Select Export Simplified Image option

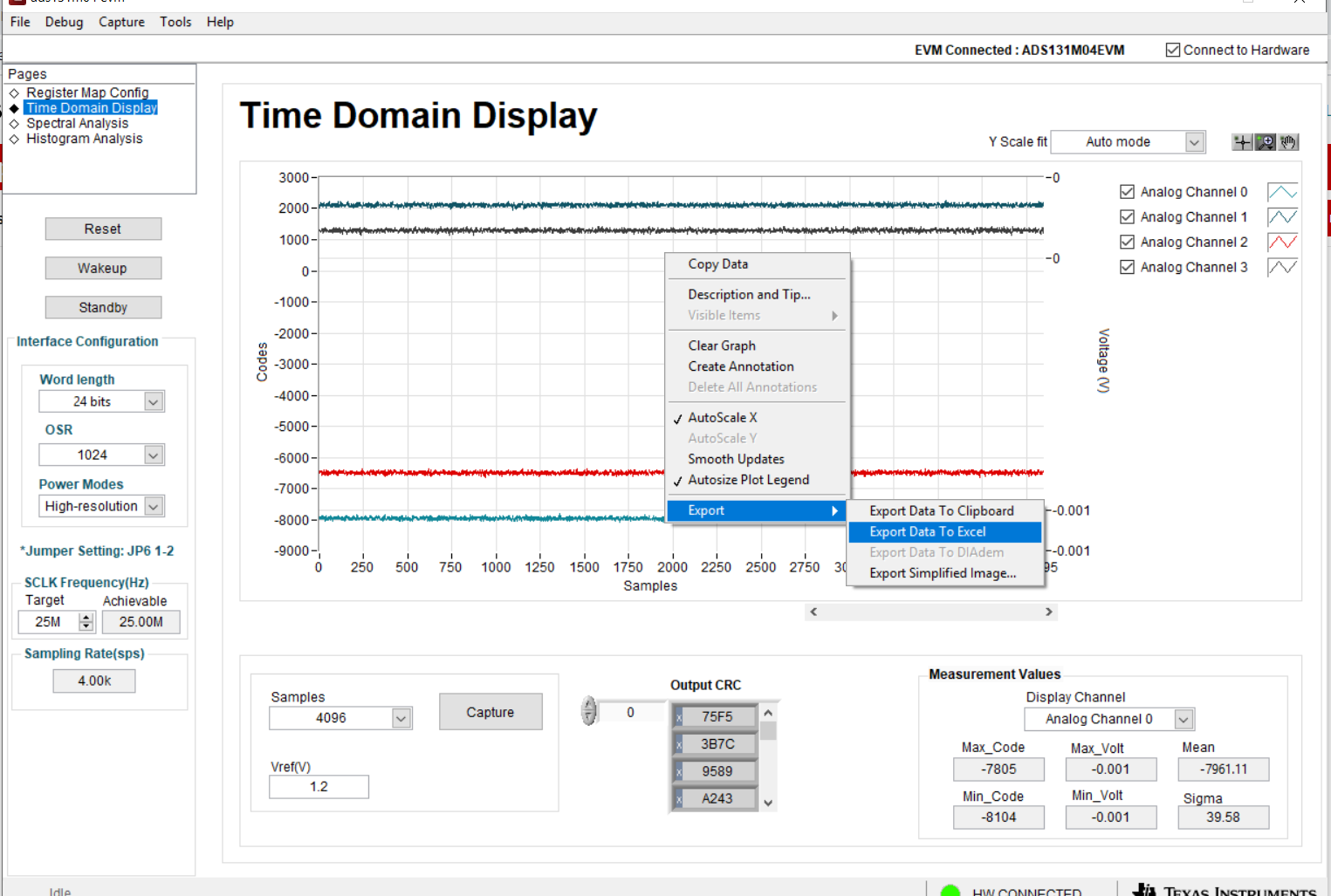945,573
